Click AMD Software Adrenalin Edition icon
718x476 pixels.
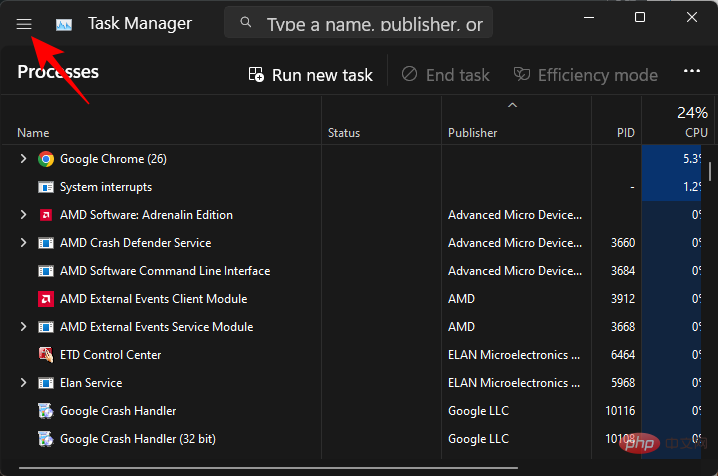point(46,215)
